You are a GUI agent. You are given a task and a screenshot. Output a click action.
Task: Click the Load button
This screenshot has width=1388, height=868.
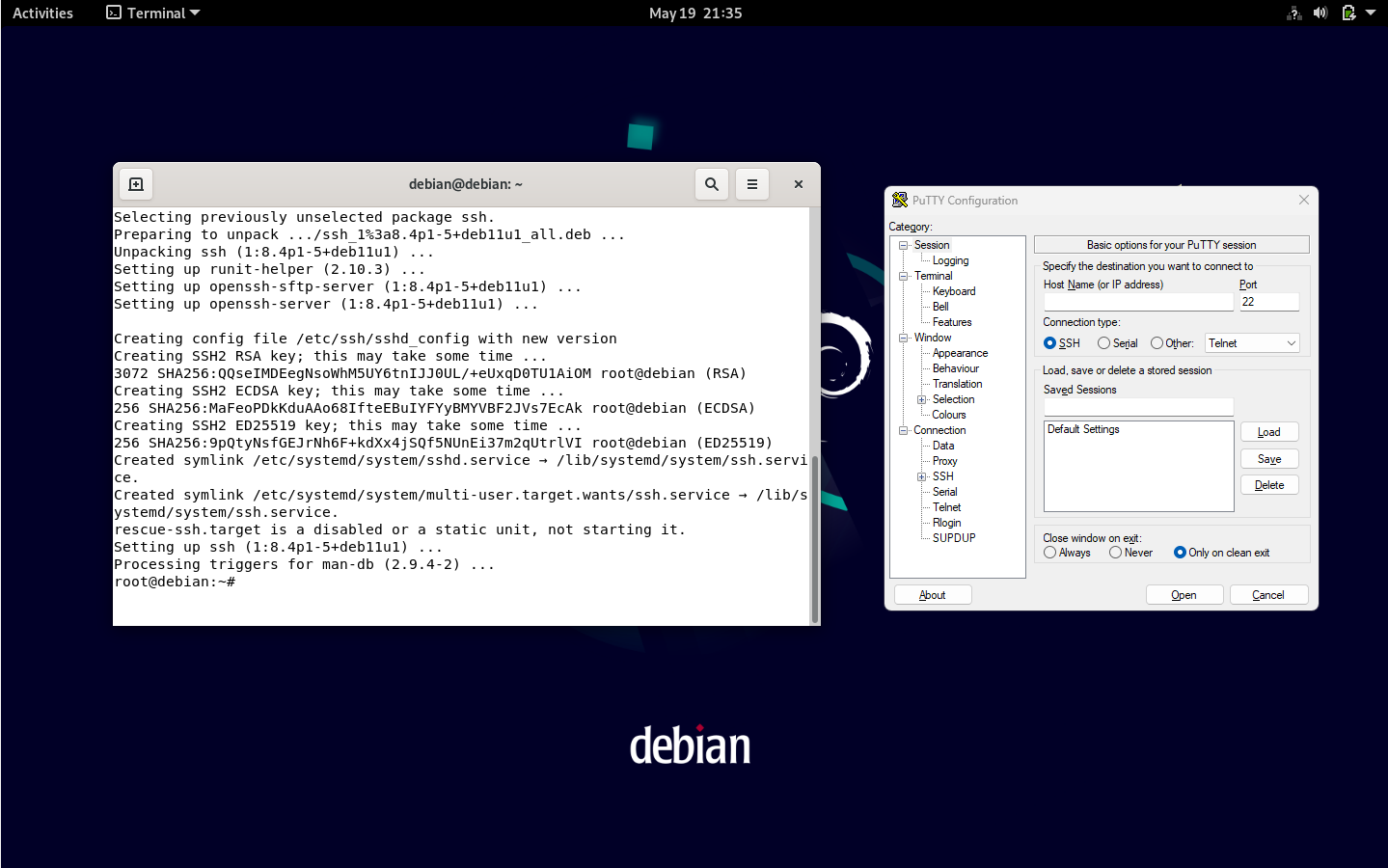pos(1269,432)
